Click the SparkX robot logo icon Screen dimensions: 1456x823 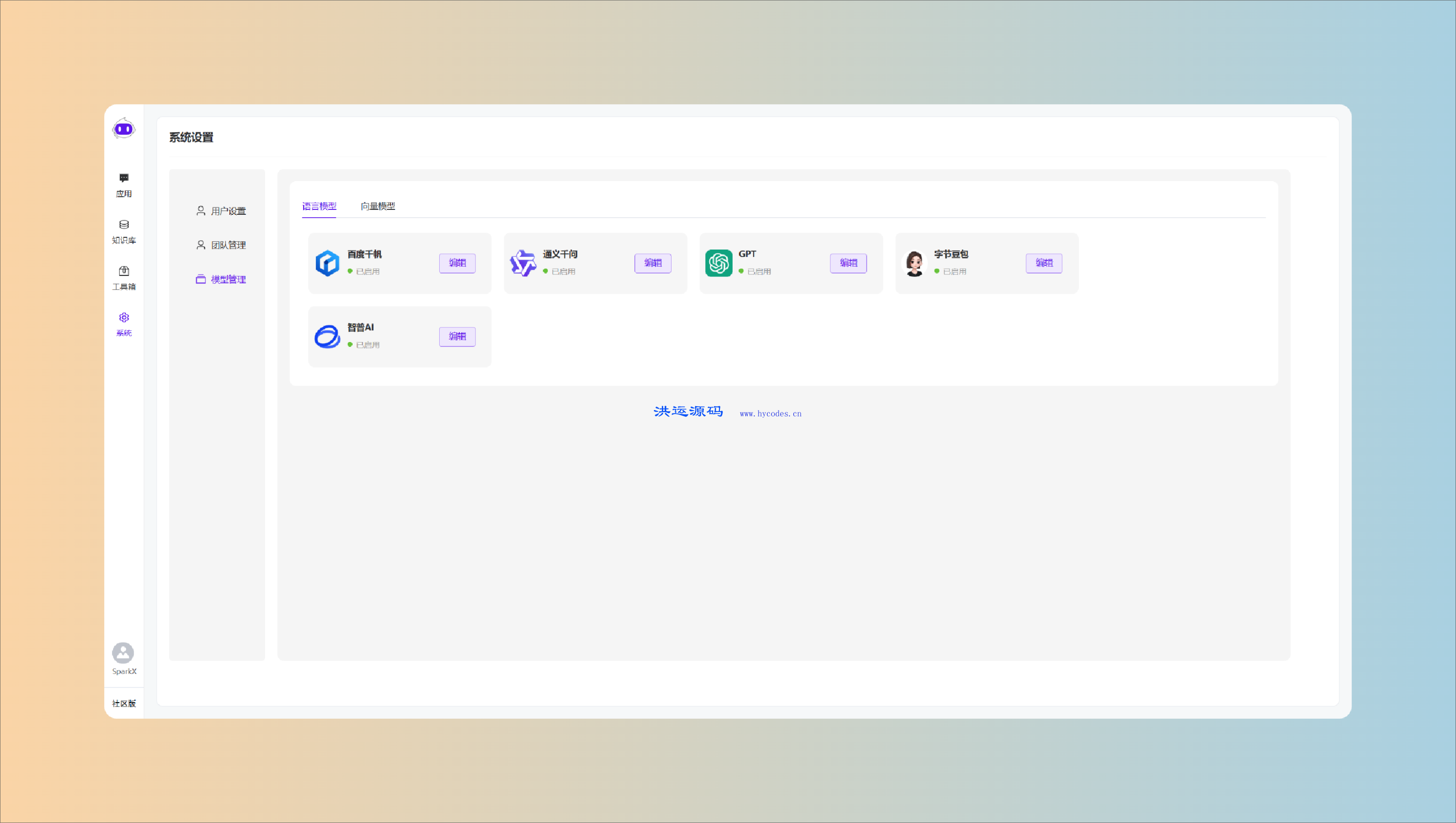pyautogui.click(x=124, y=129)
